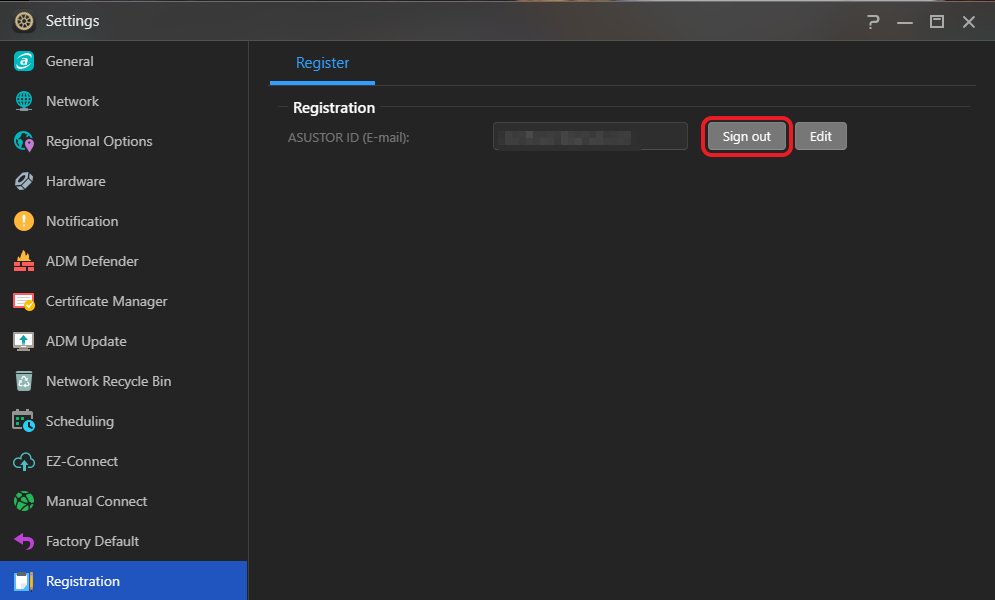Minimize the Settings window
This screenshot has width=995, height=600.
pos(905,22)
